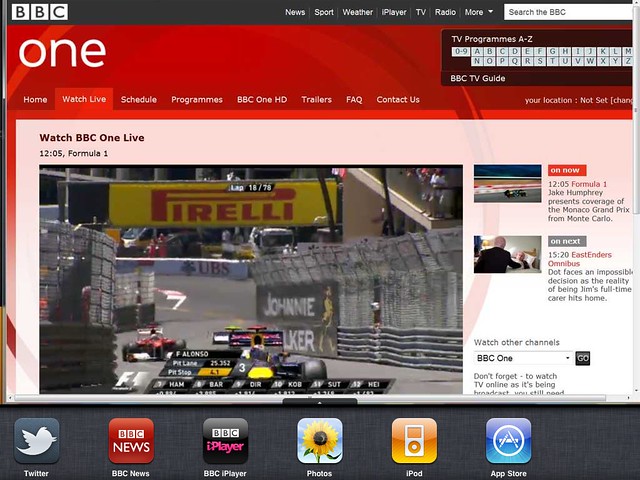Open the Programmes tab

197,100
